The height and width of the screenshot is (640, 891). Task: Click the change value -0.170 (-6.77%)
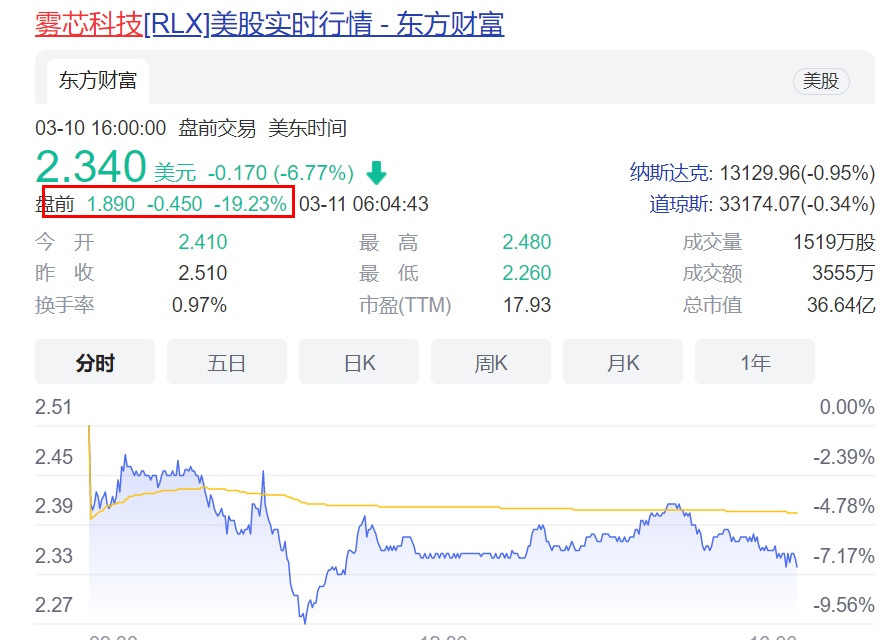point(281,173)
